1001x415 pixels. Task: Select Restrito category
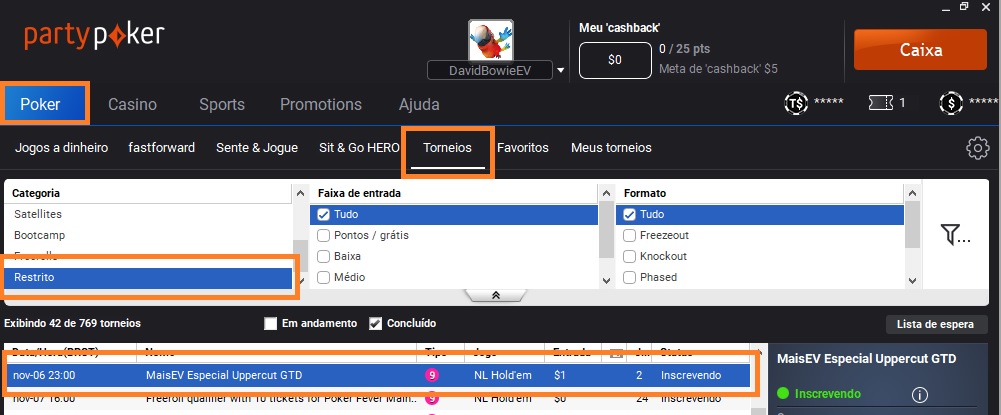pos(148,277)
